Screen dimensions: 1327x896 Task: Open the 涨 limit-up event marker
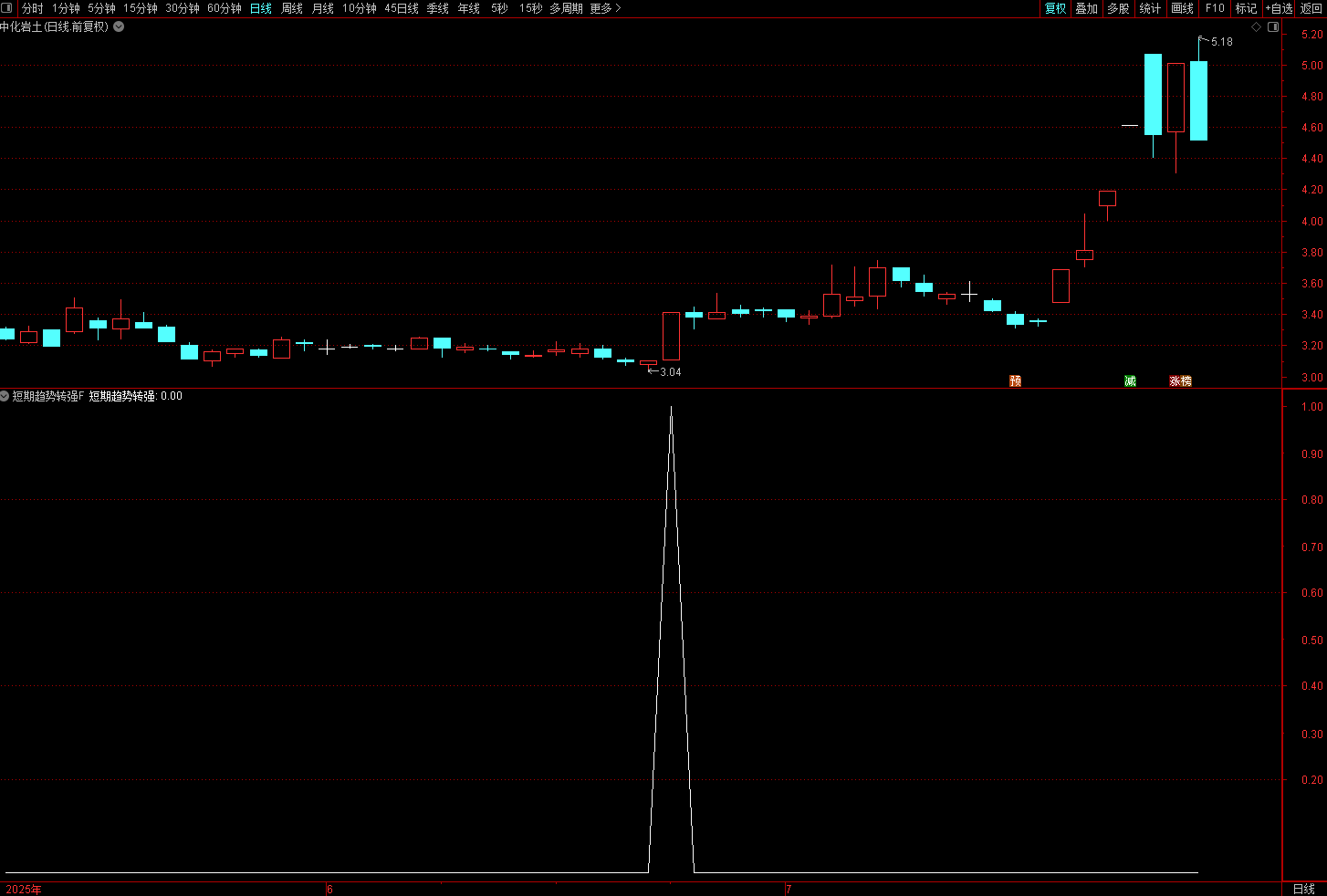pos(1175,380)
